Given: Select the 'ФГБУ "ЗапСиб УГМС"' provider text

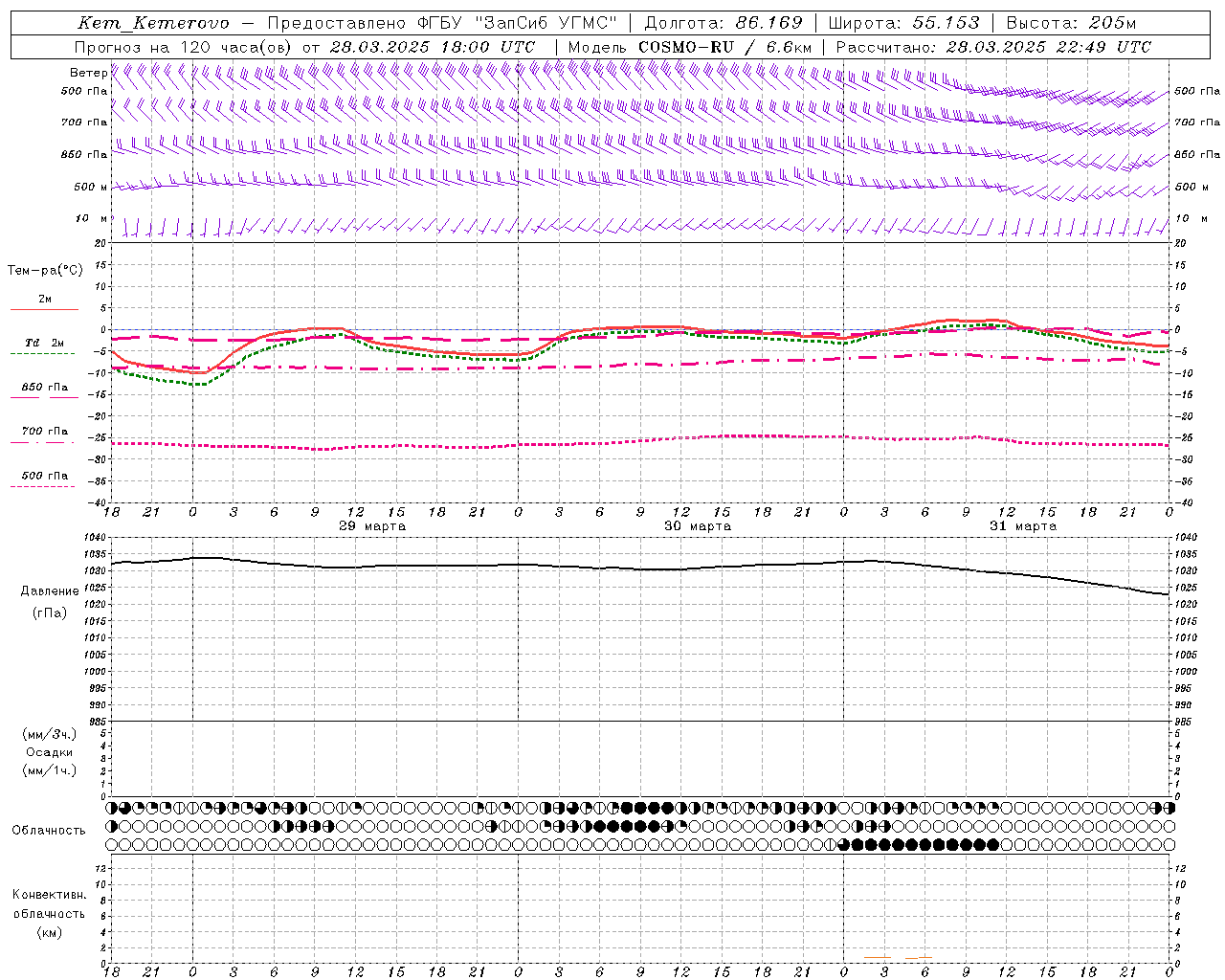Looking at the screenshot, I should tap(518, 23).
